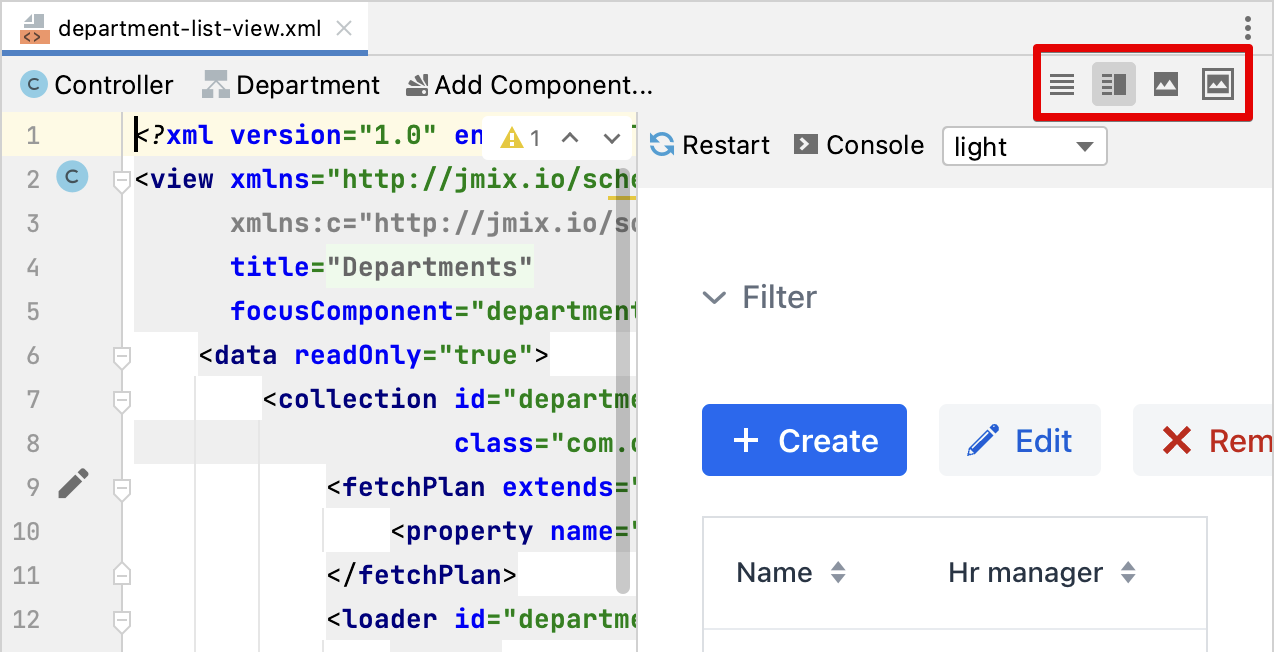Screen dimensions: 1274x652
Task: Click the Remove button with red X
Action: coord(1203,440)
